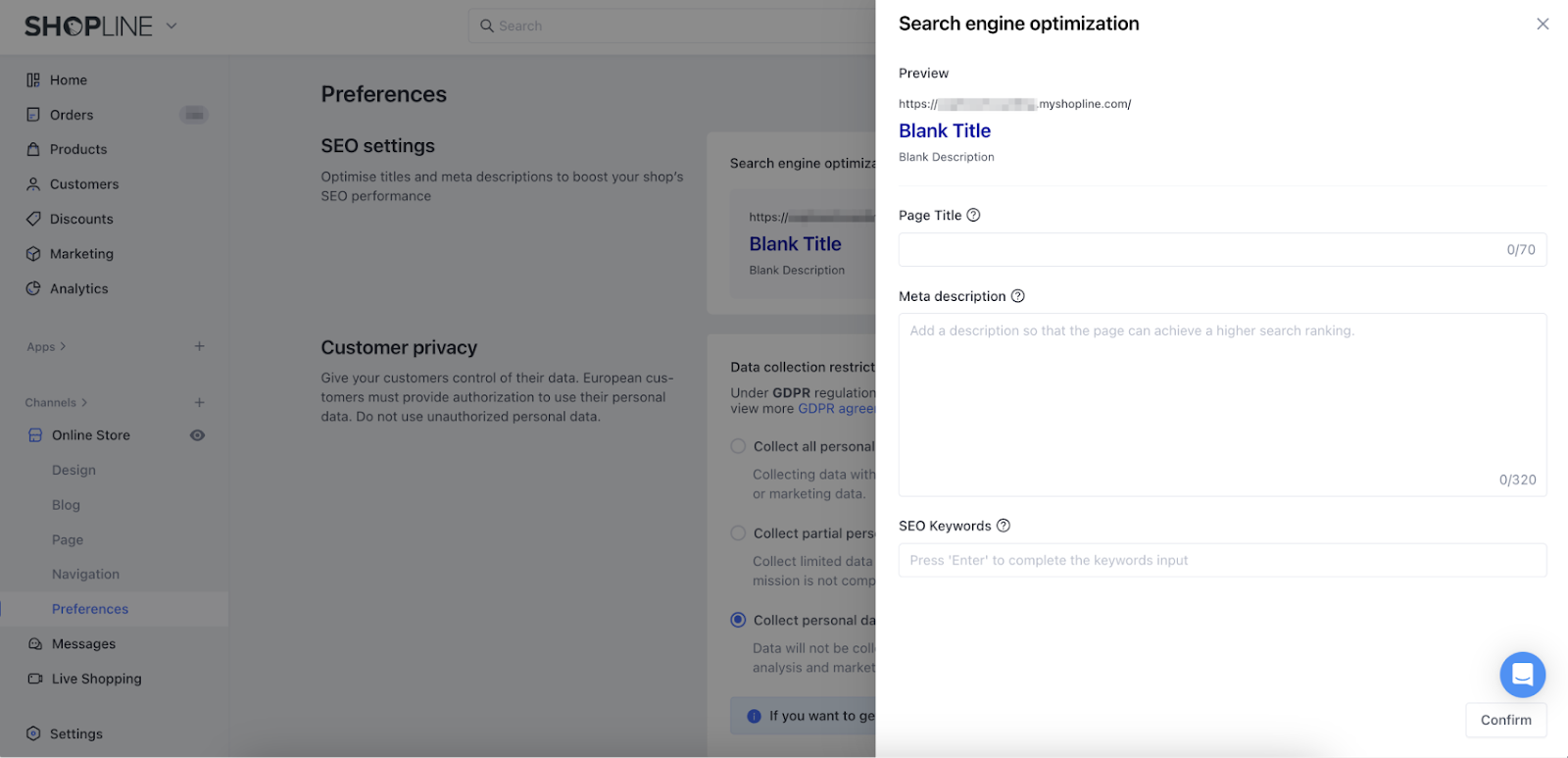Click the plus icon next to Apps
This screenshot has height=758, width=1568.
pyautogui.click(x=199, y=346)
